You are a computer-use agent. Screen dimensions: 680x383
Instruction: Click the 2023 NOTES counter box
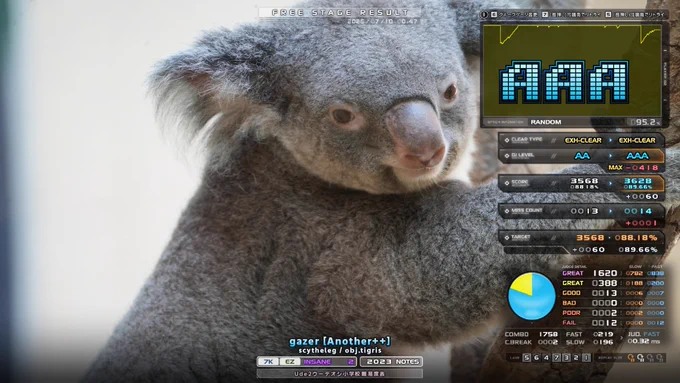pos(392,361)
